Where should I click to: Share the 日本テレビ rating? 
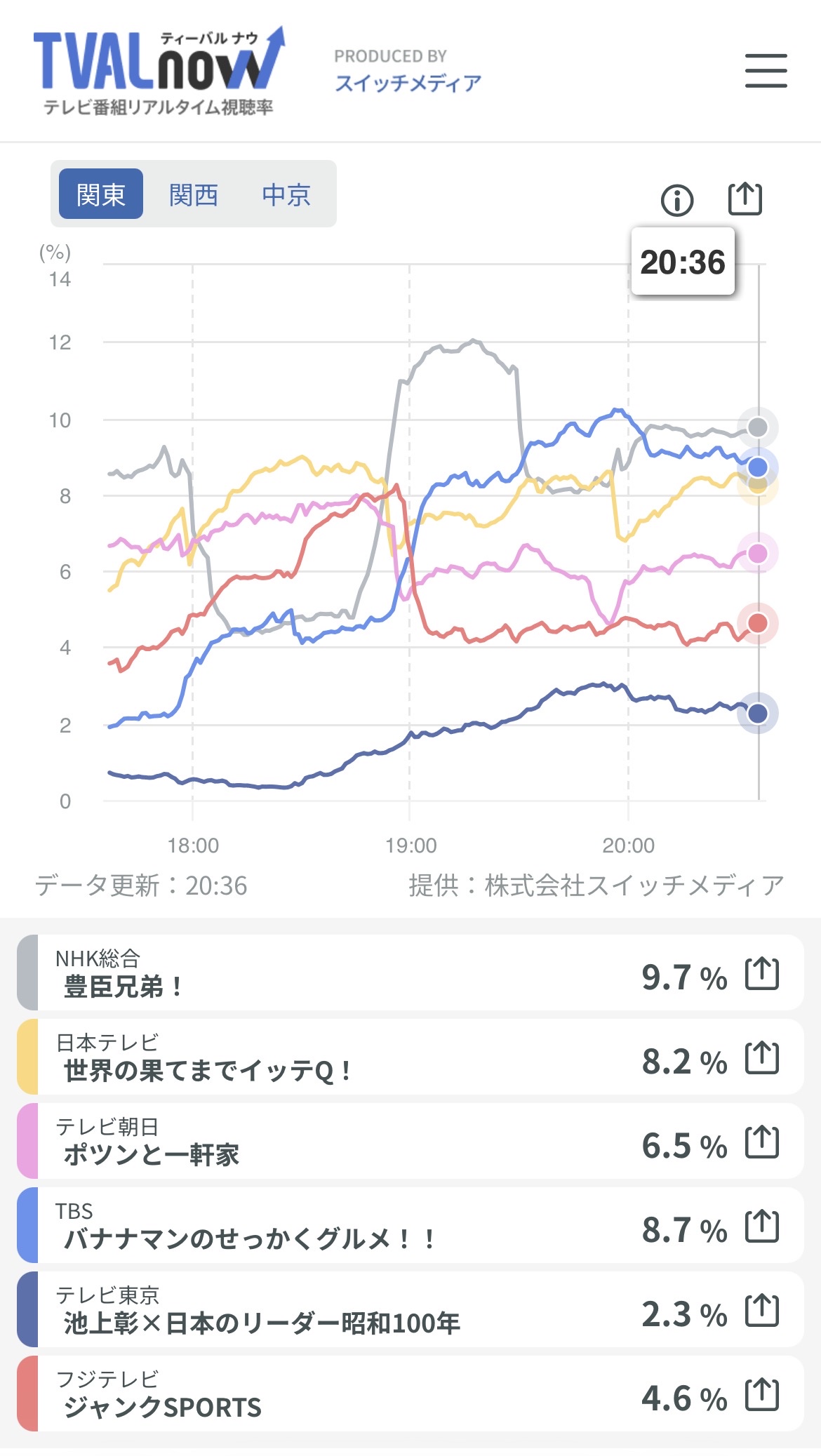tap(762, 1058)
